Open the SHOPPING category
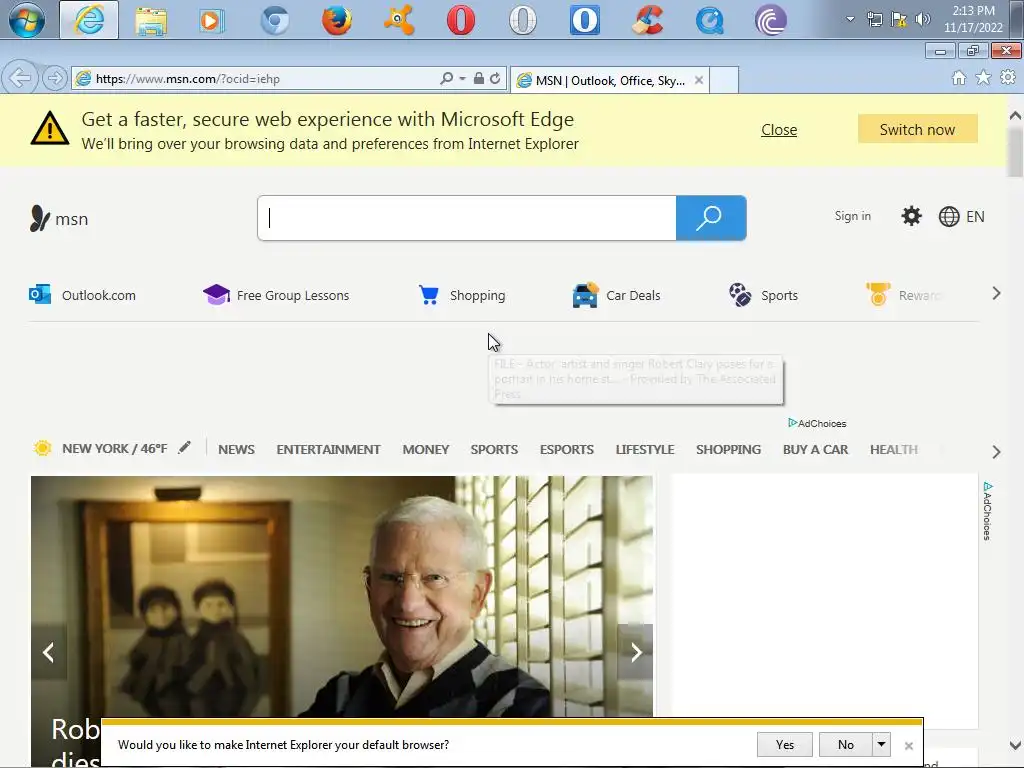Viewport: 1024px width, 768px height. [x=728, y=449]
